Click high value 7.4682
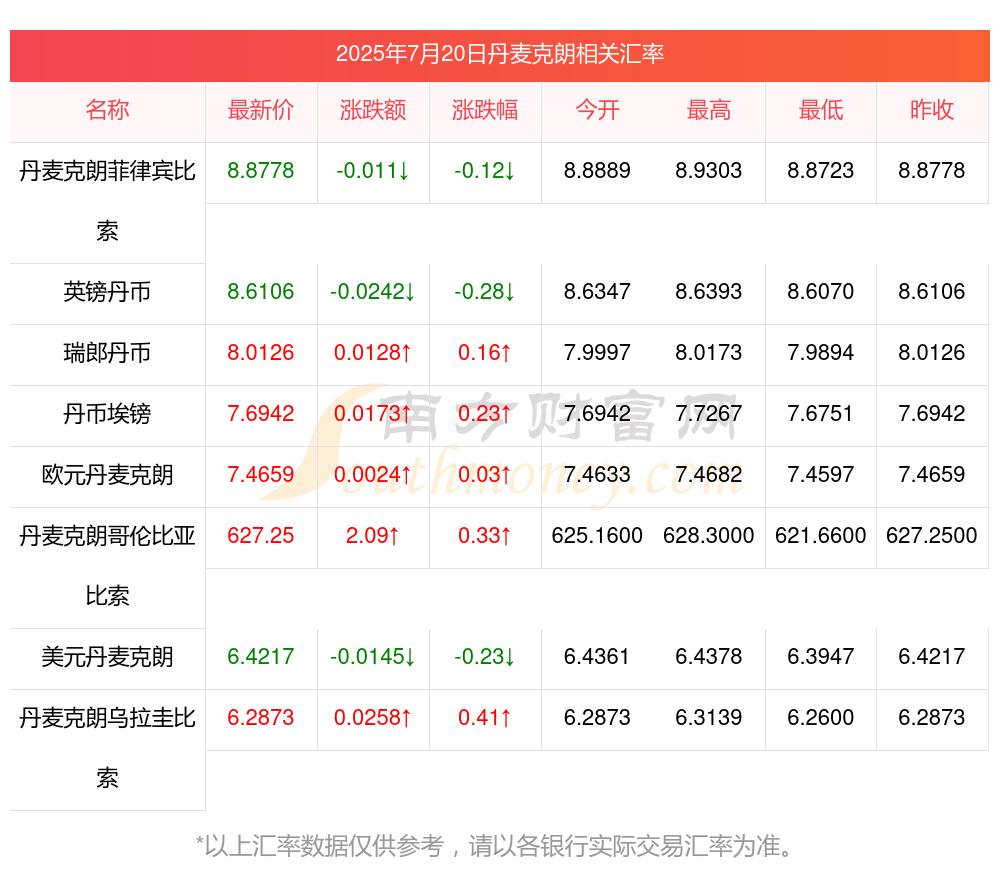This screenshot has width=1000, height=877. 709,475
